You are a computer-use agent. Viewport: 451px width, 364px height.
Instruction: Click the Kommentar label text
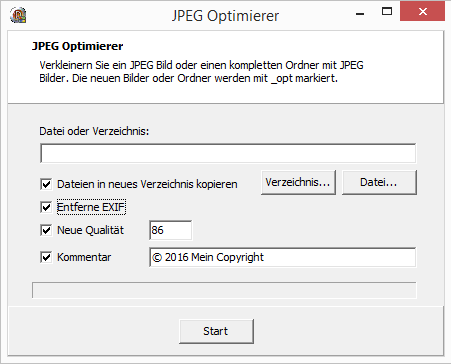tap(84, 257)
